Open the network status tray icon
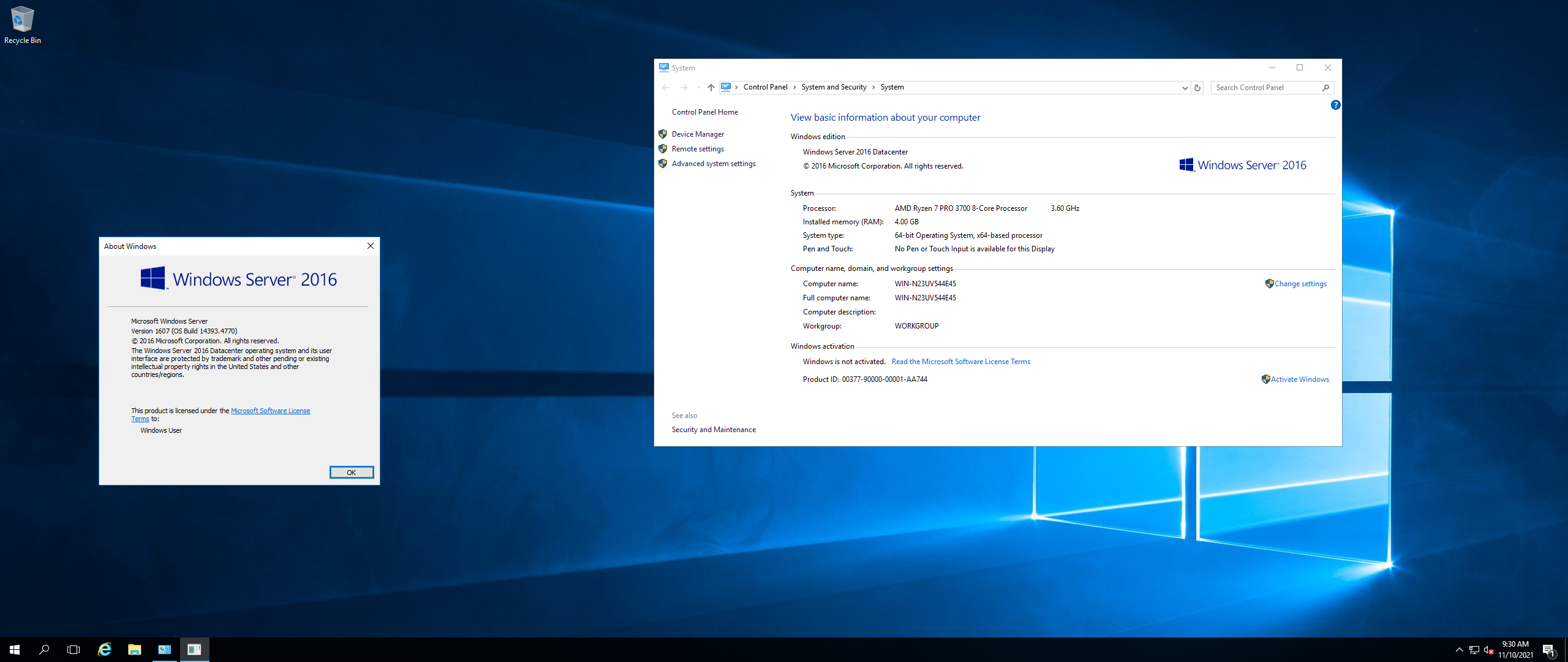Image resolution: width=1568 pixels, height=662 pixels. coord(1474,650)
